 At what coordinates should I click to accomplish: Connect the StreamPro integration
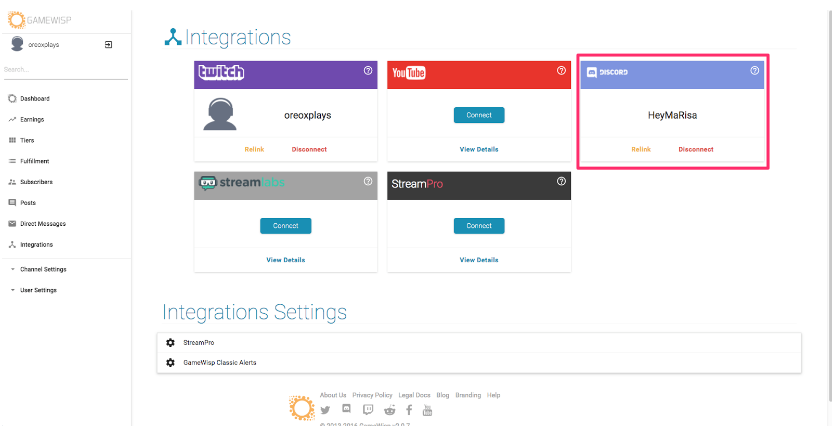coord(479,226)
